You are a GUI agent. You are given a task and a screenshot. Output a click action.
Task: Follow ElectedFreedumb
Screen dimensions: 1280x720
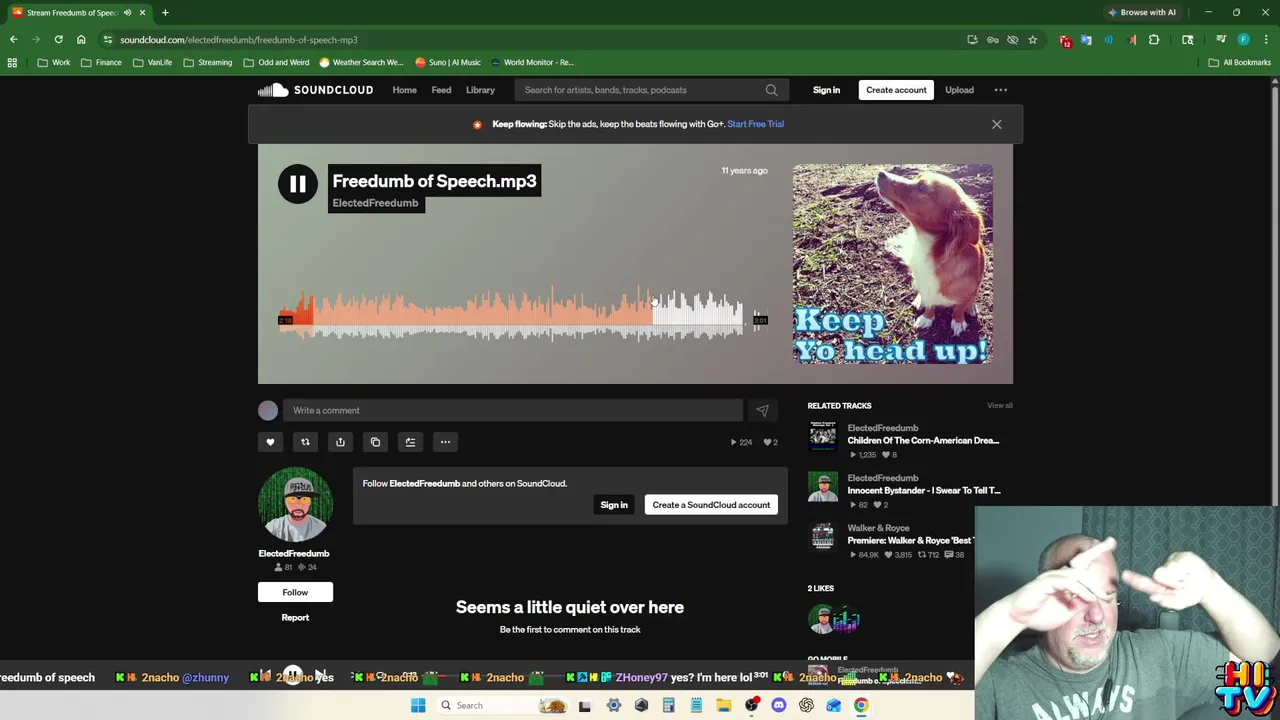click(x=295, y=592)
